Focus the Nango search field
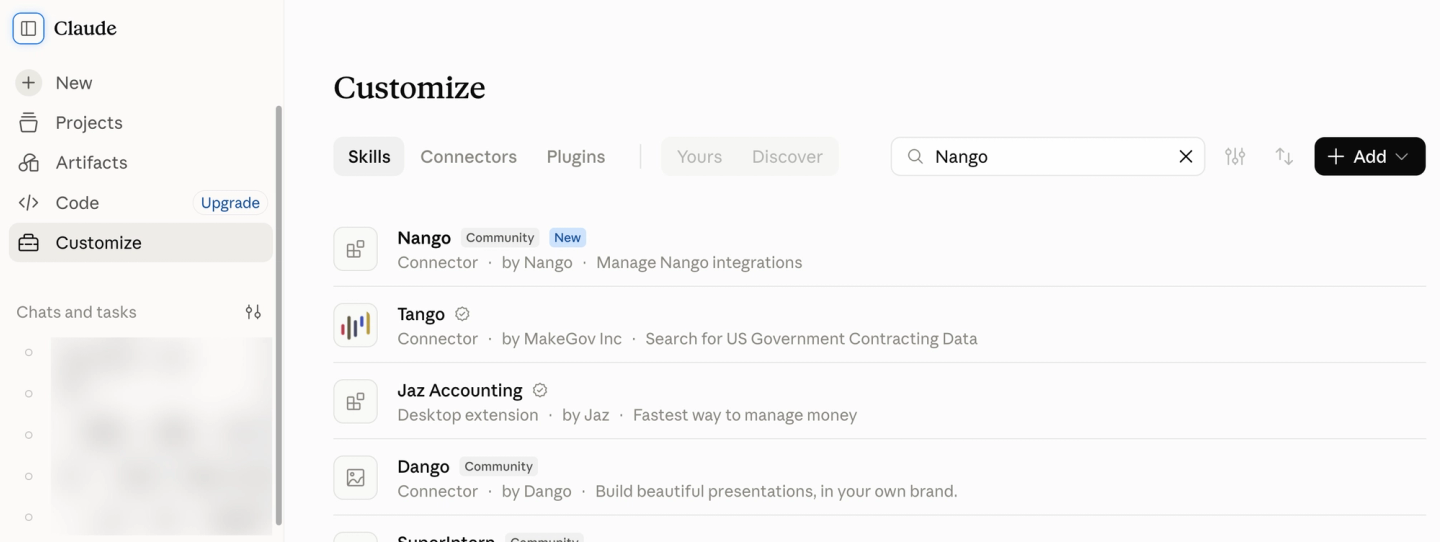Image resolution: width=1440 pixels, height=542 pixels. click(1048, 156)
